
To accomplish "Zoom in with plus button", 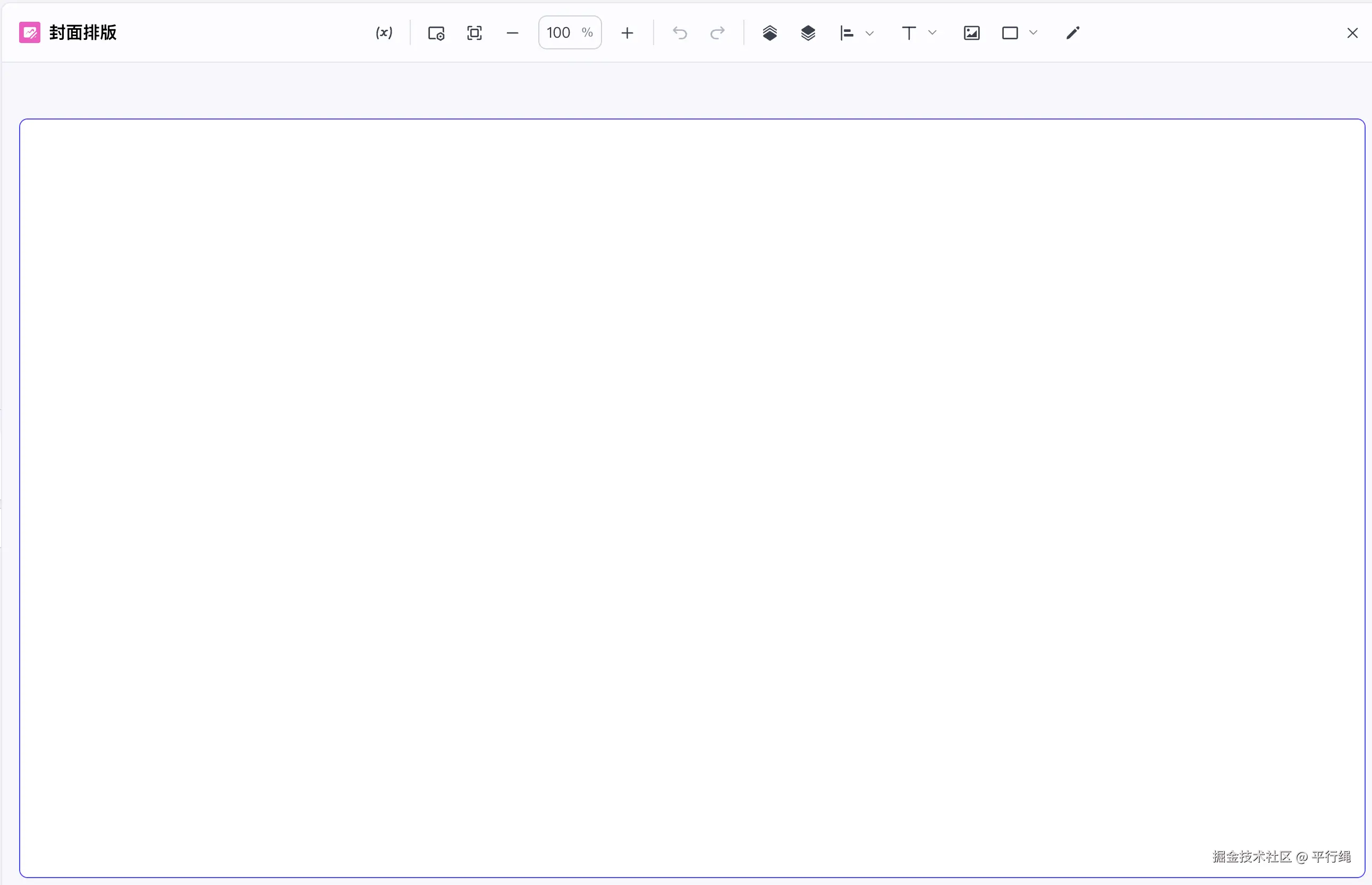I will click(627, 33).
